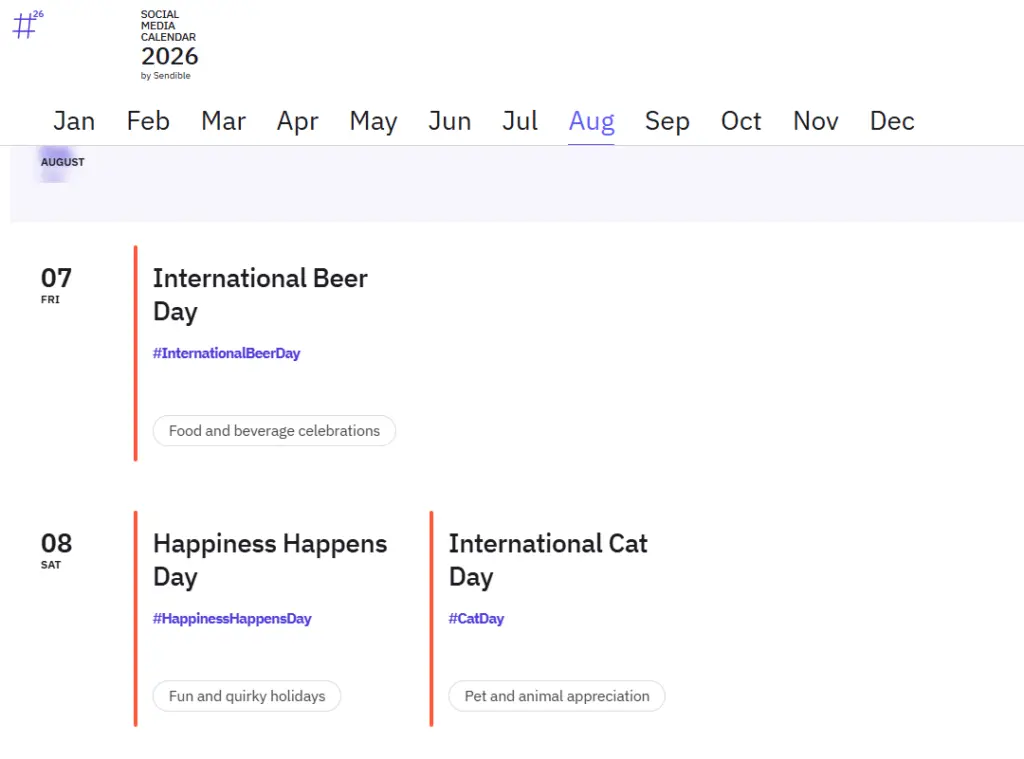Click the hashtag 26 logo icon
Image resolution: width=1024 pixels, height=759 pixels.
(28, 25)
